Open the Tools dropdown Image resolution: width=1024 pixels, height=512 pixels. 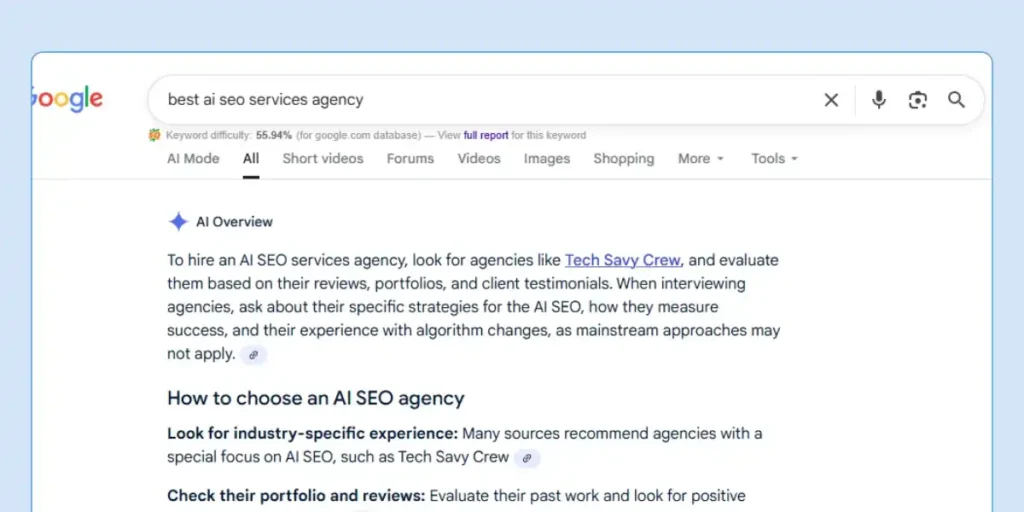774,158
